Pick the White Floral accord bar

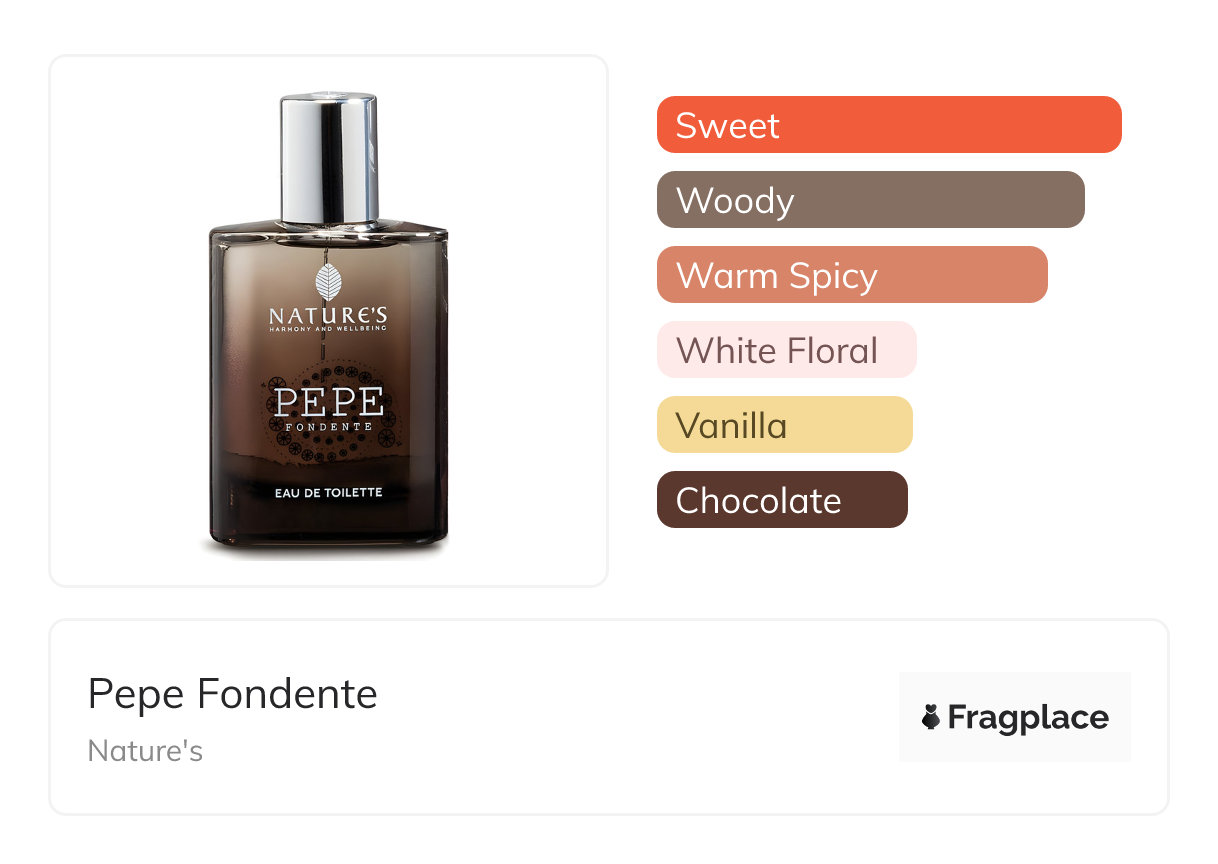787,350
